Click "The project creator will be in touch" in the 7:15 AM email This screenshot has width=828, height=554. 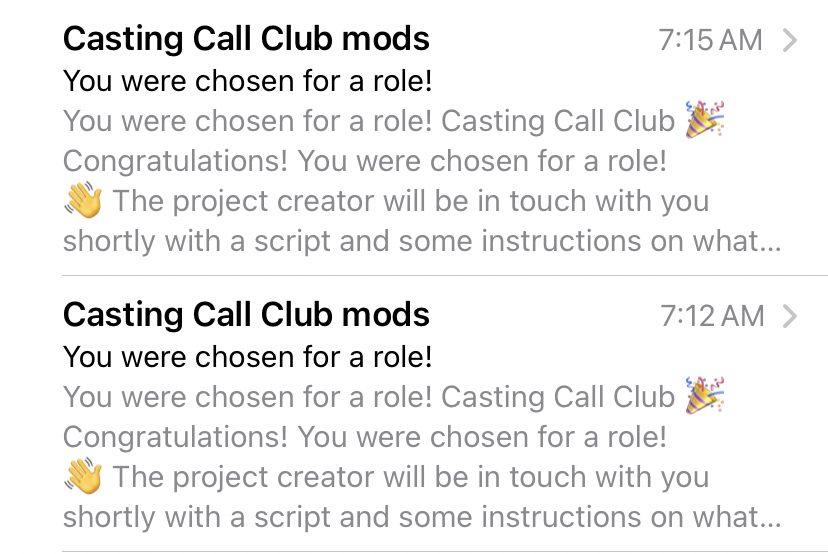(410, 201)
